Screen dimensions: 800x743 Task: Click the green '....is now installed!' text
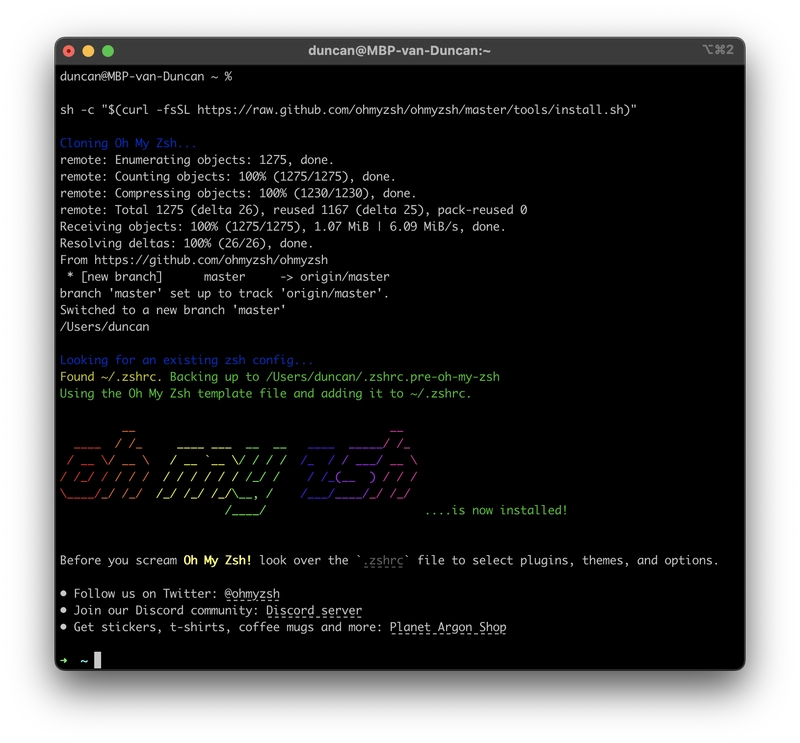496,510
